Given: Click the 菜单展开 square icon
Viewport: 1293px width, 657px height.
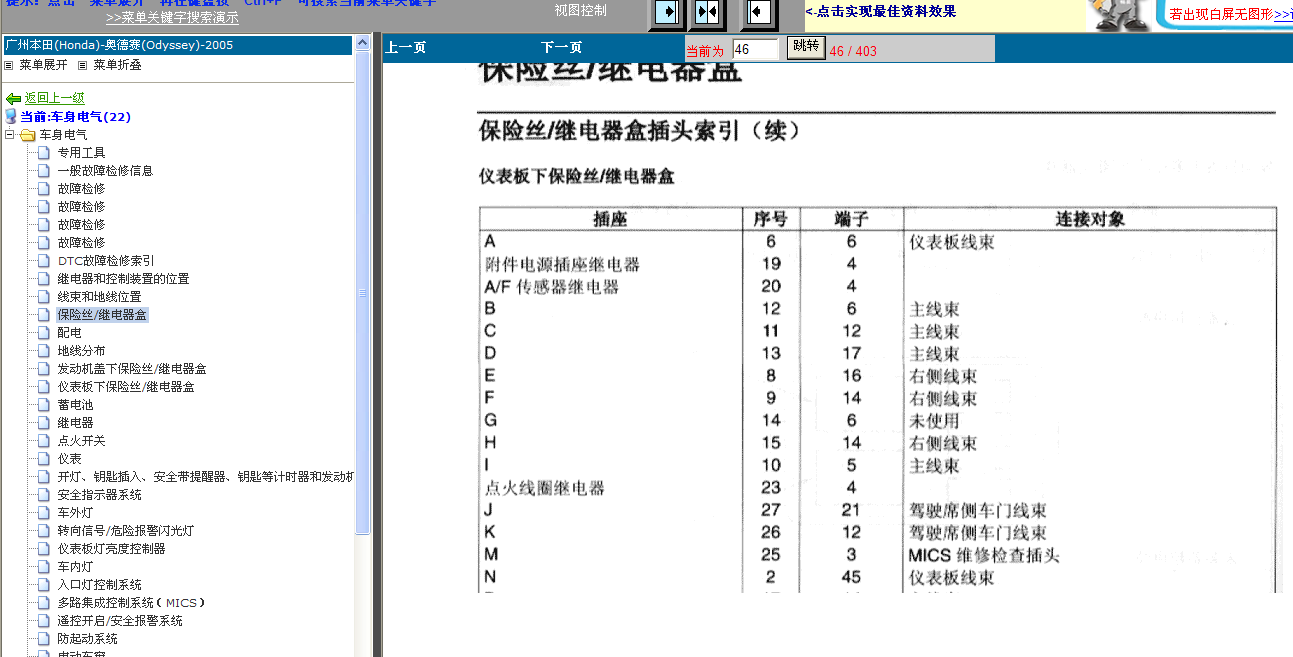Looking at the screenshot, I should tap(9, 65).
